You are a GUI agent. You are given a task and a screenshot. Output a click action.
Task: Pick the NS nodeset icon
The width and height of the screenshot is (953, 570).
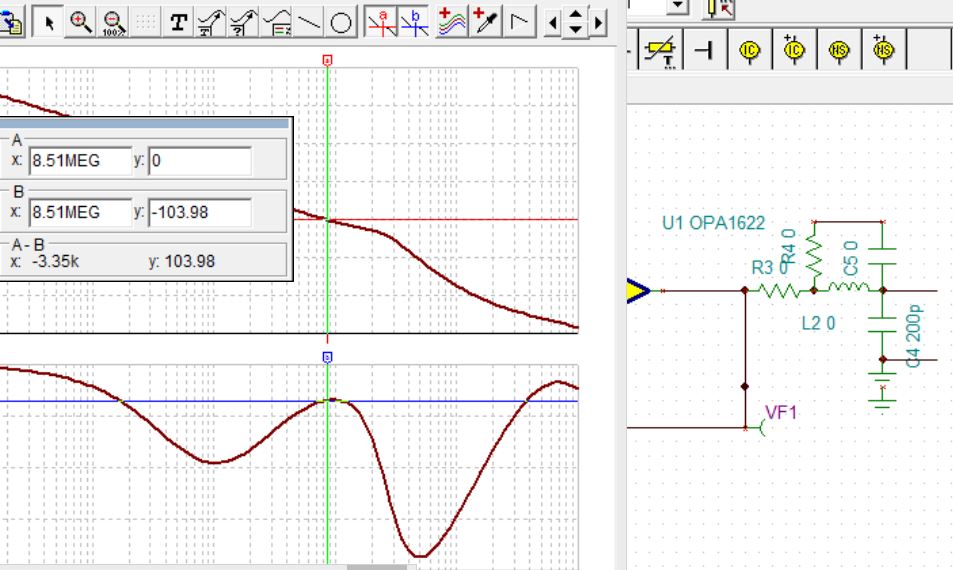pos(839,50)
